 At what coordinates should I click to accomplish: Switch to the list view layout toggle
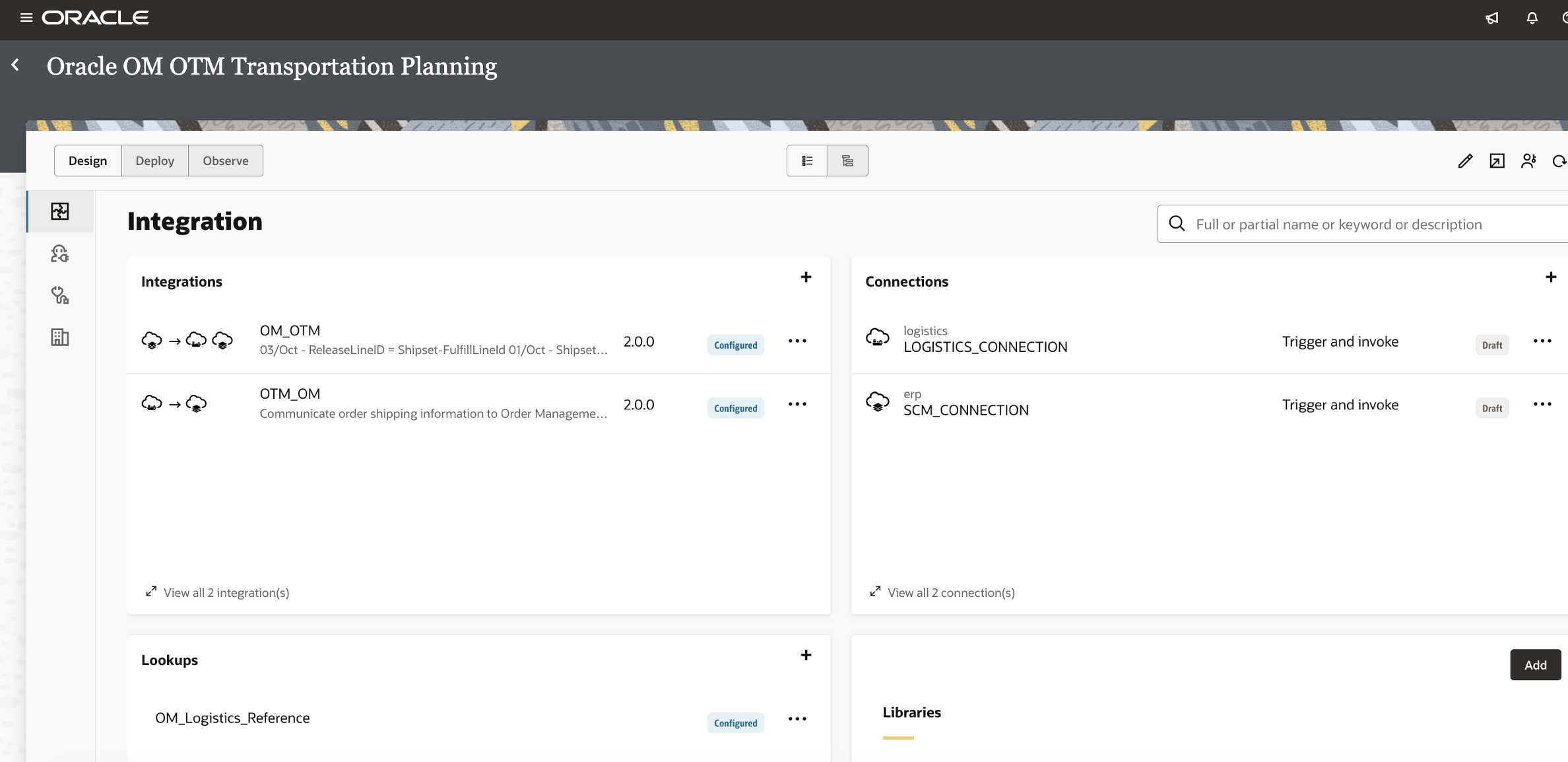(x=807, y=160)
